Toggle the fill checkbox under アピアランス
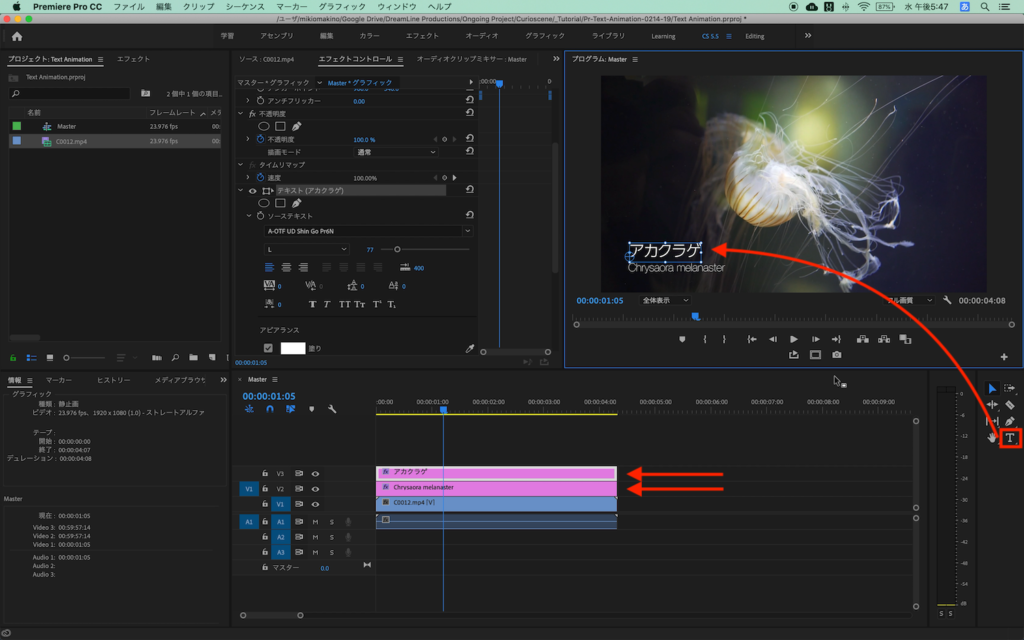The width and height of the screenshot is (1024, 640). 268,348
